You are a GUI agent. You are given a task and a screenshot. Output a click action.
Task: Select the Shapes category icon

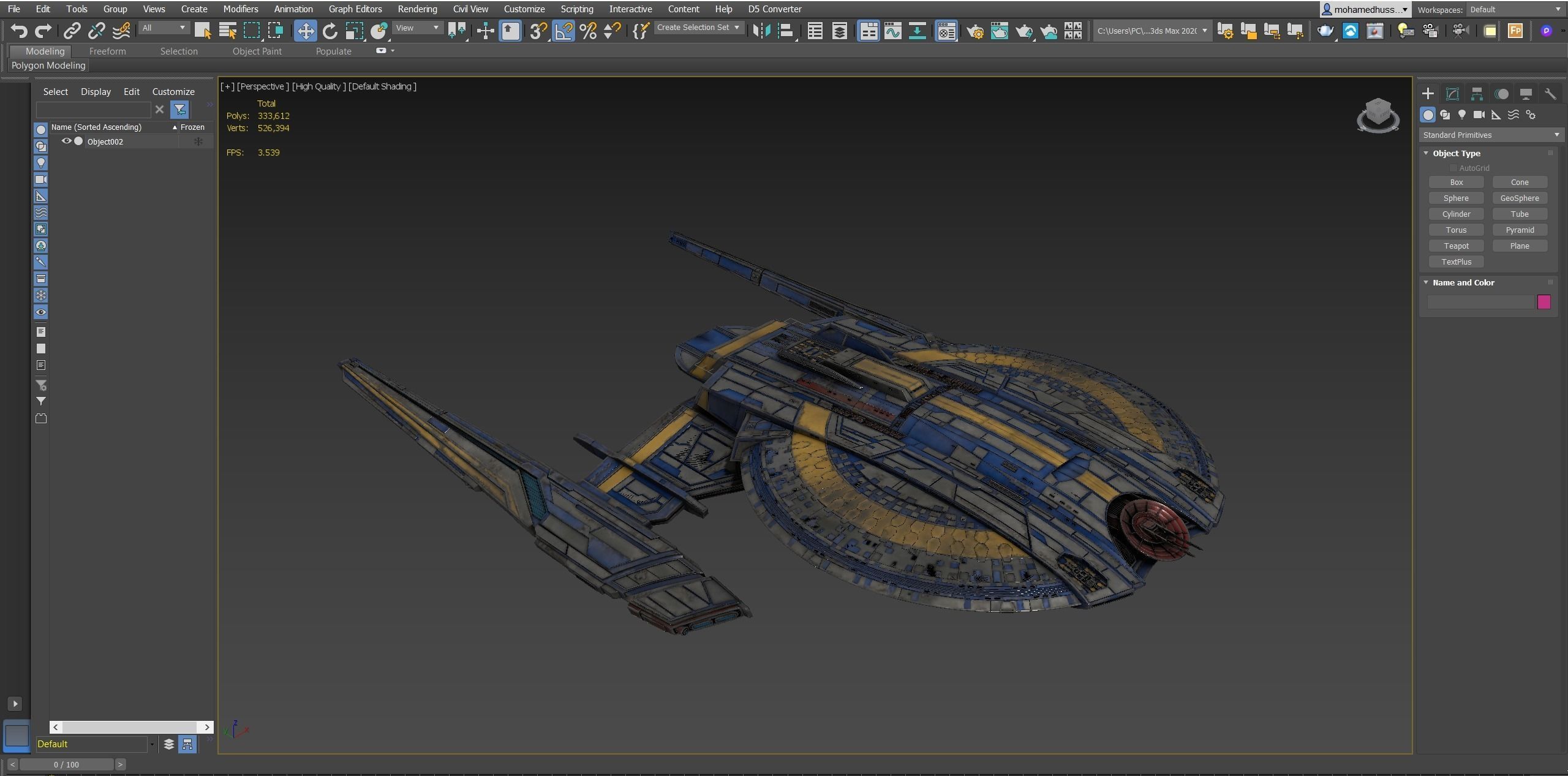(x=1445, y=115)
